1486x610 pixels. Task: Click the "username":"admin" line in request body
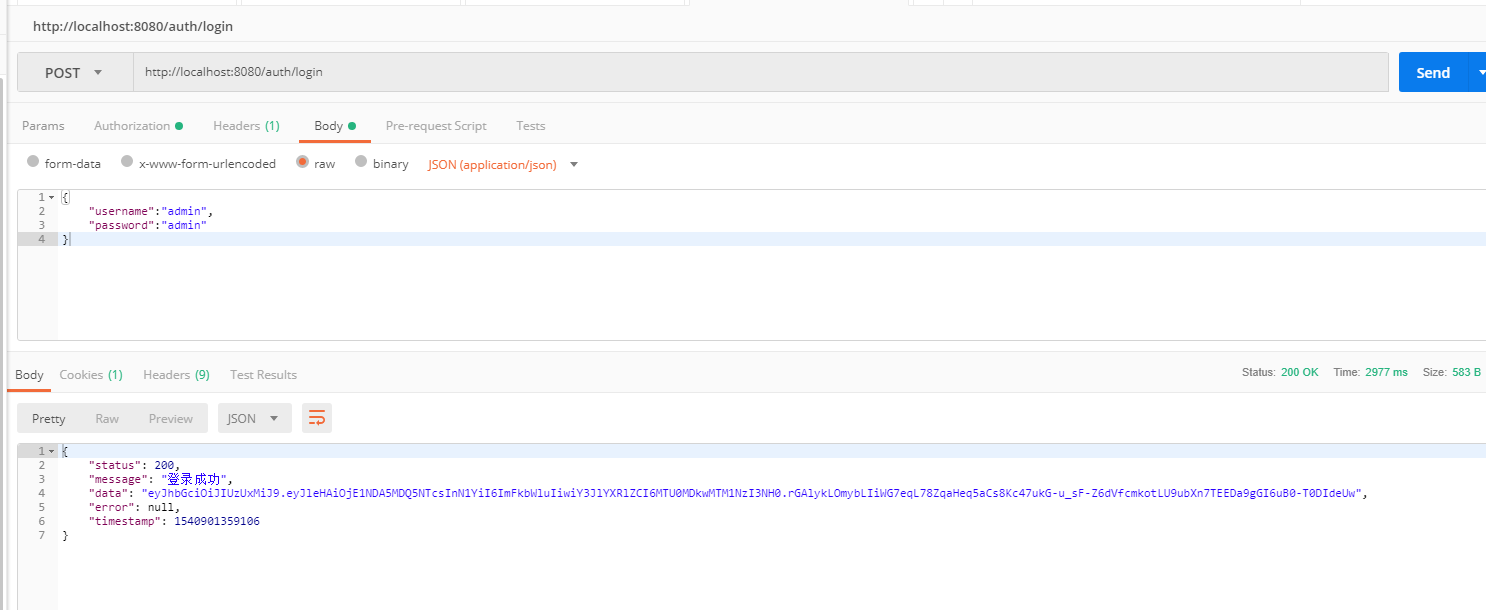[151, 212]
